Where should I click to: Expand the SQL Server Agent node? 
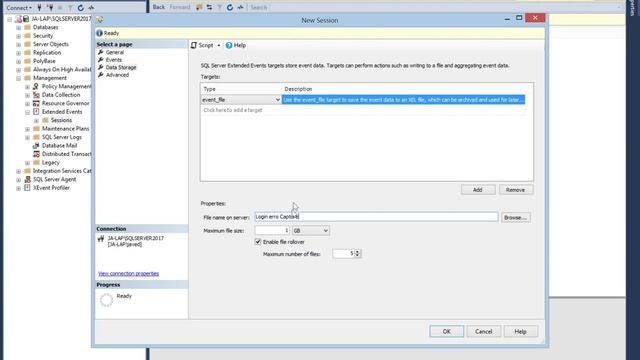click(x=18, y=180)
